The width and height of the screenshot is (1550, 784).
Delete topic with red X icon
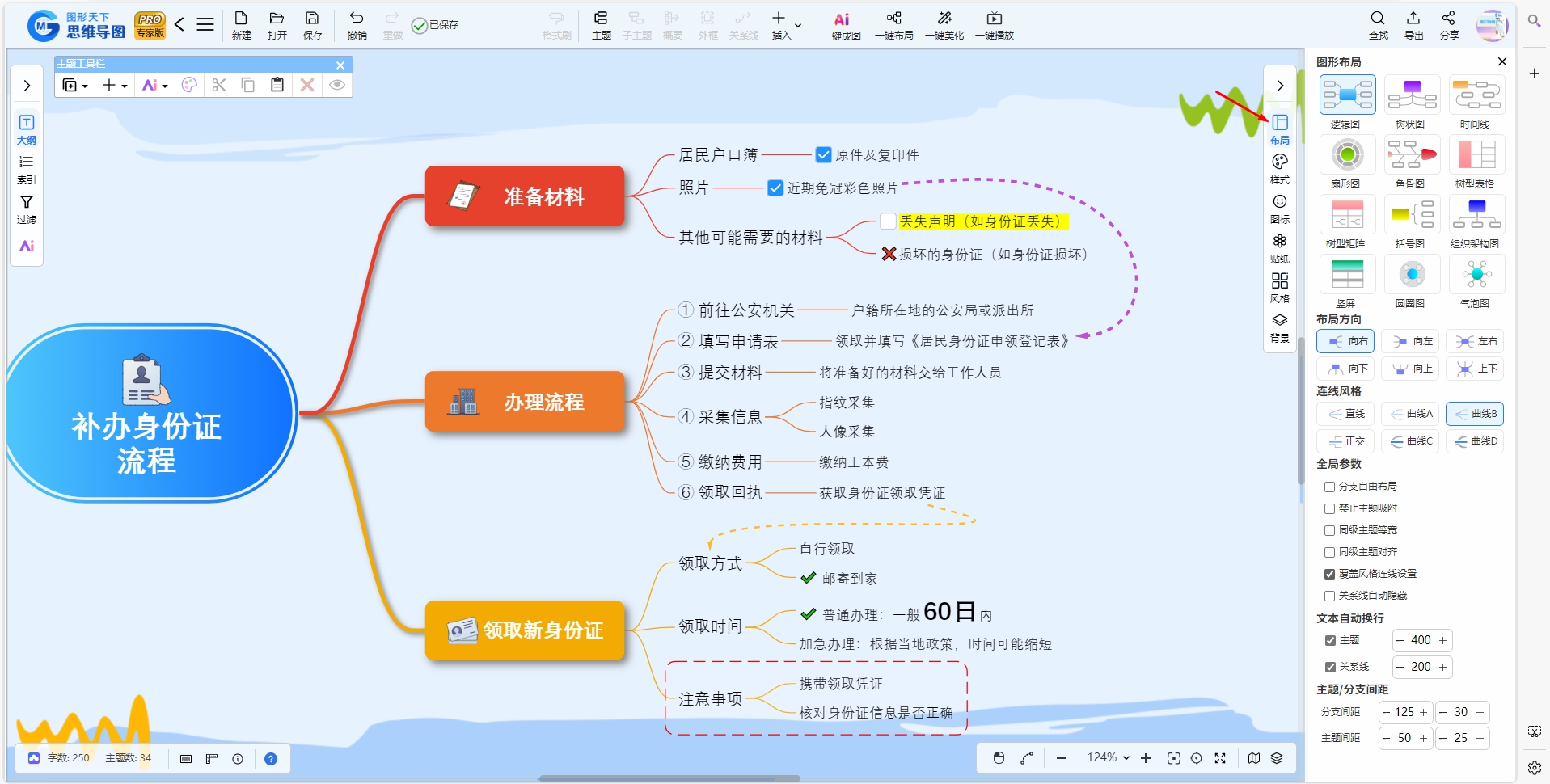[307, 85]
